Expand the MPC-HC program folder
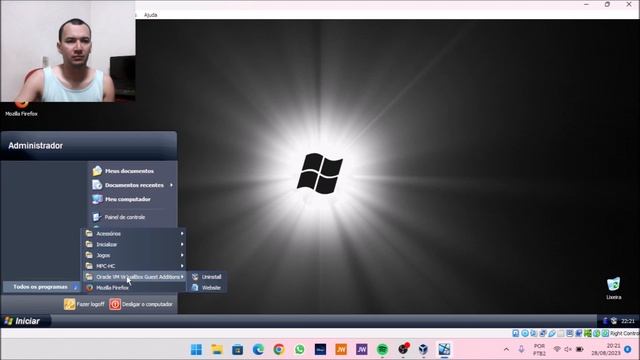 pos(134,266)
